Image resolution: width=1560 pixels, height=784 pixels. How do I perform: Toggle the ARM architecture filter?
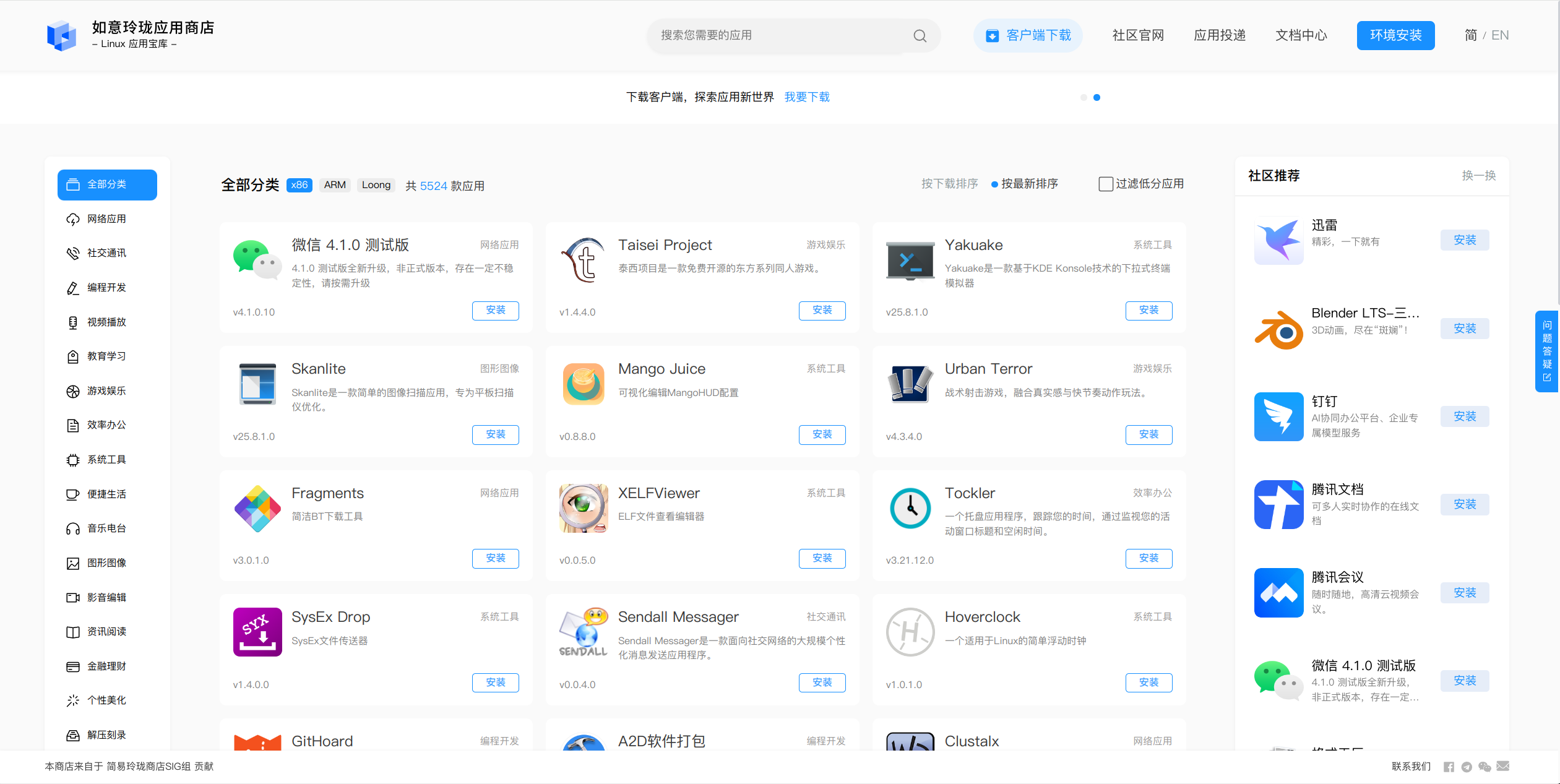click(335, 185)
